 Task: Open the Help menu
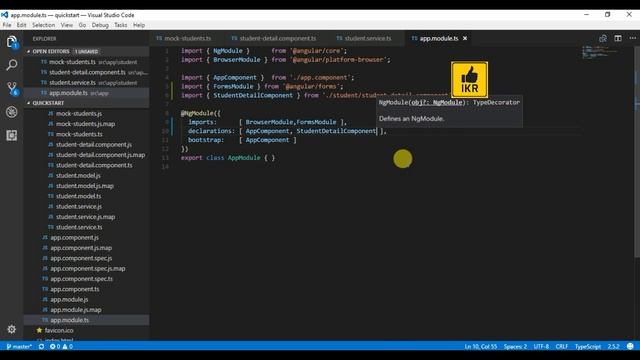(139, 25)
